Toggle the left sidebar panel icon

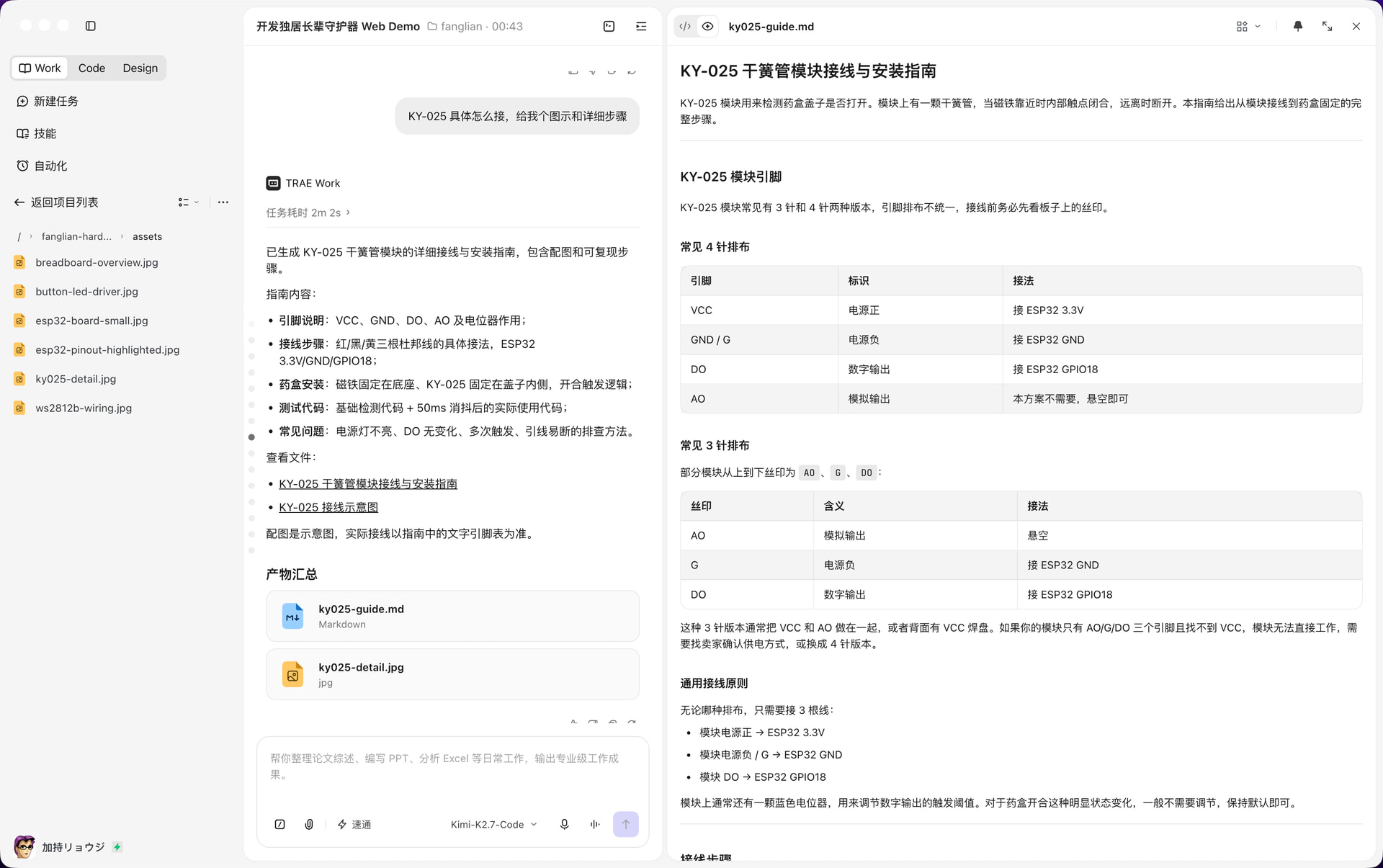[91, 26]
